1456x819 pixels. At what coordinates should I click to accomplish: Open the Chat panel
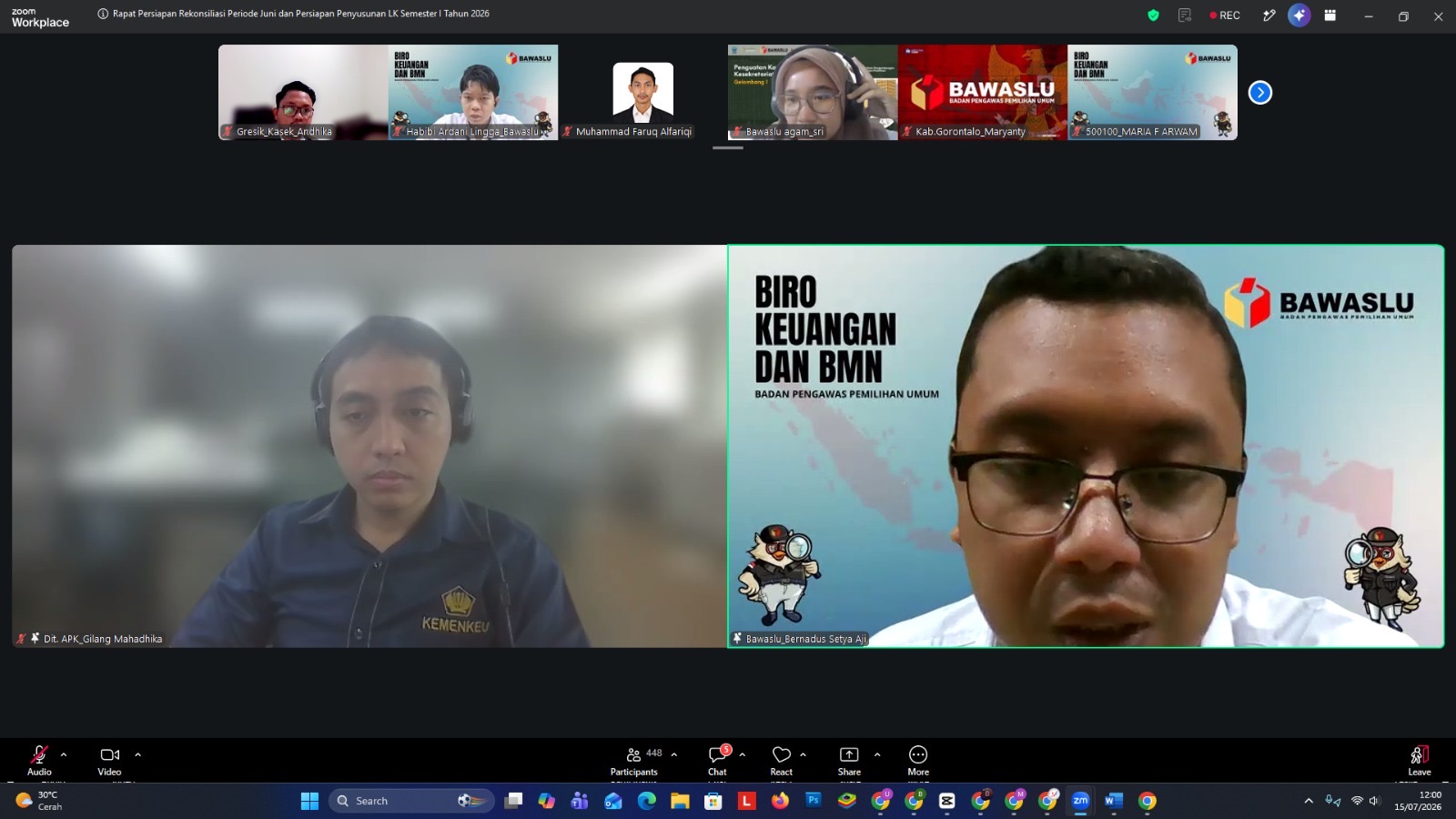pyautogui.click(x=718, y=760)
